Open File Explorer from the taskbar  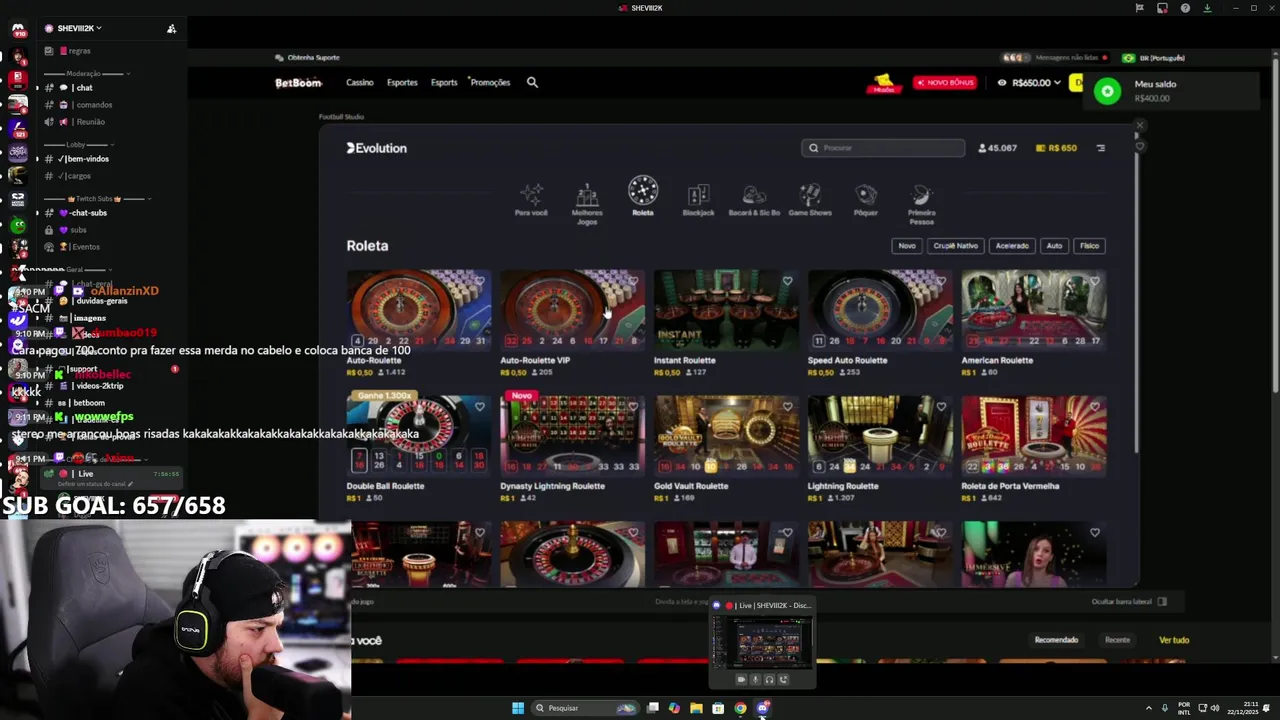pyautogui.click(x=696, y=708)
